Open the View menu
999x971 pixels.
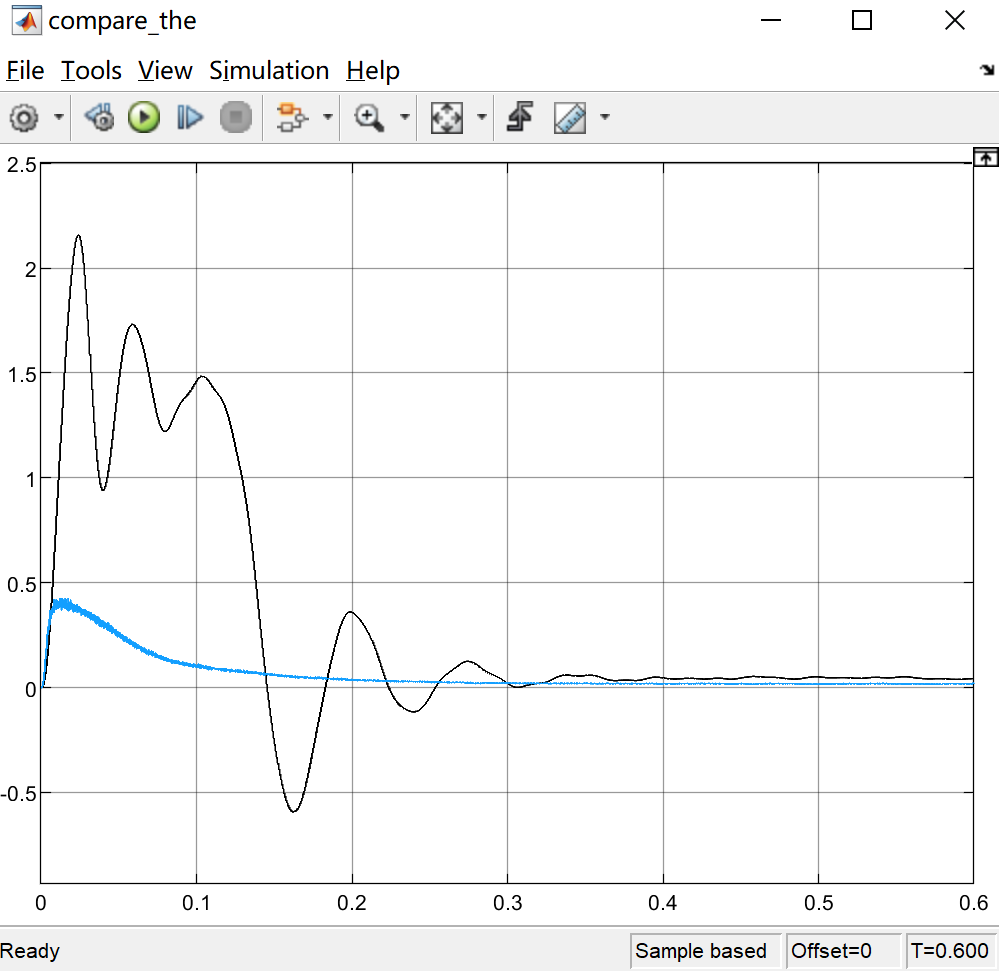(165, 71)
